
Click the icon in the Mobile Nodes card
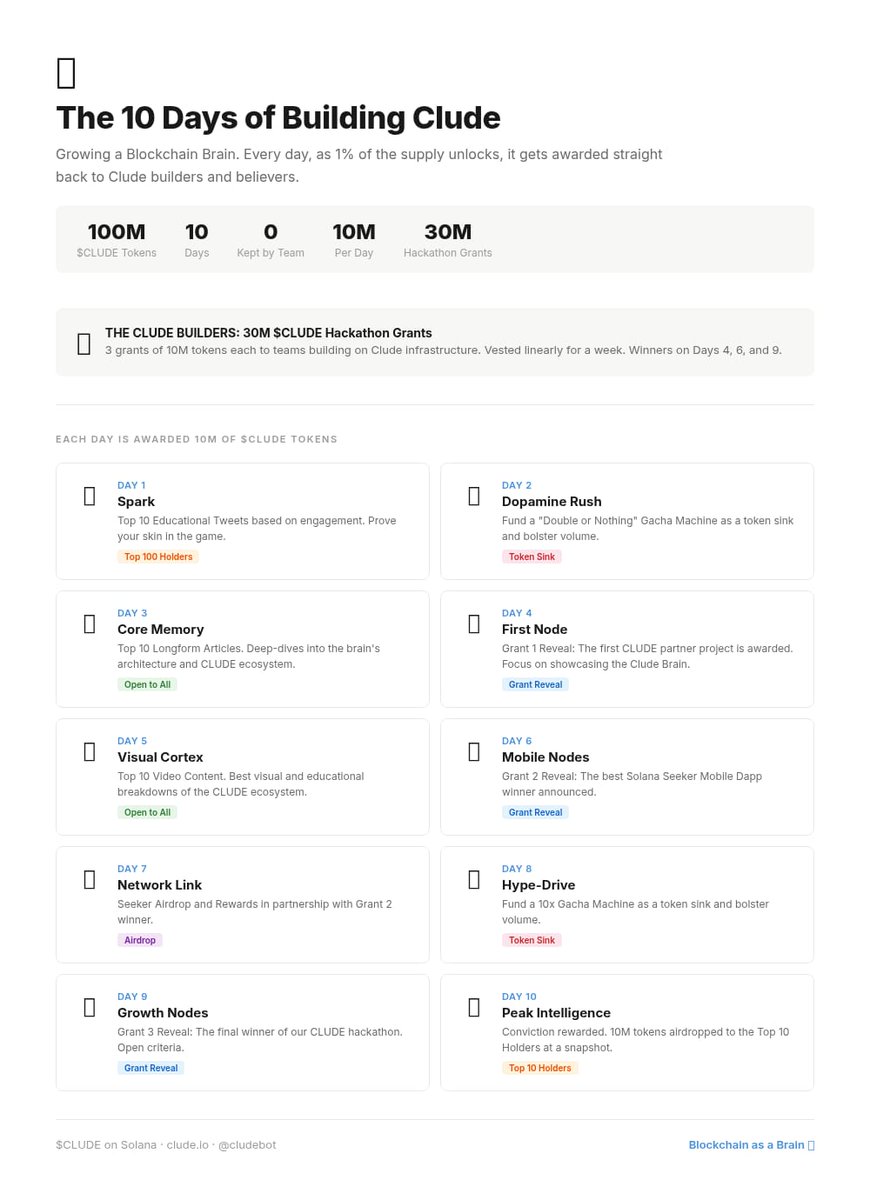point(474,752)
